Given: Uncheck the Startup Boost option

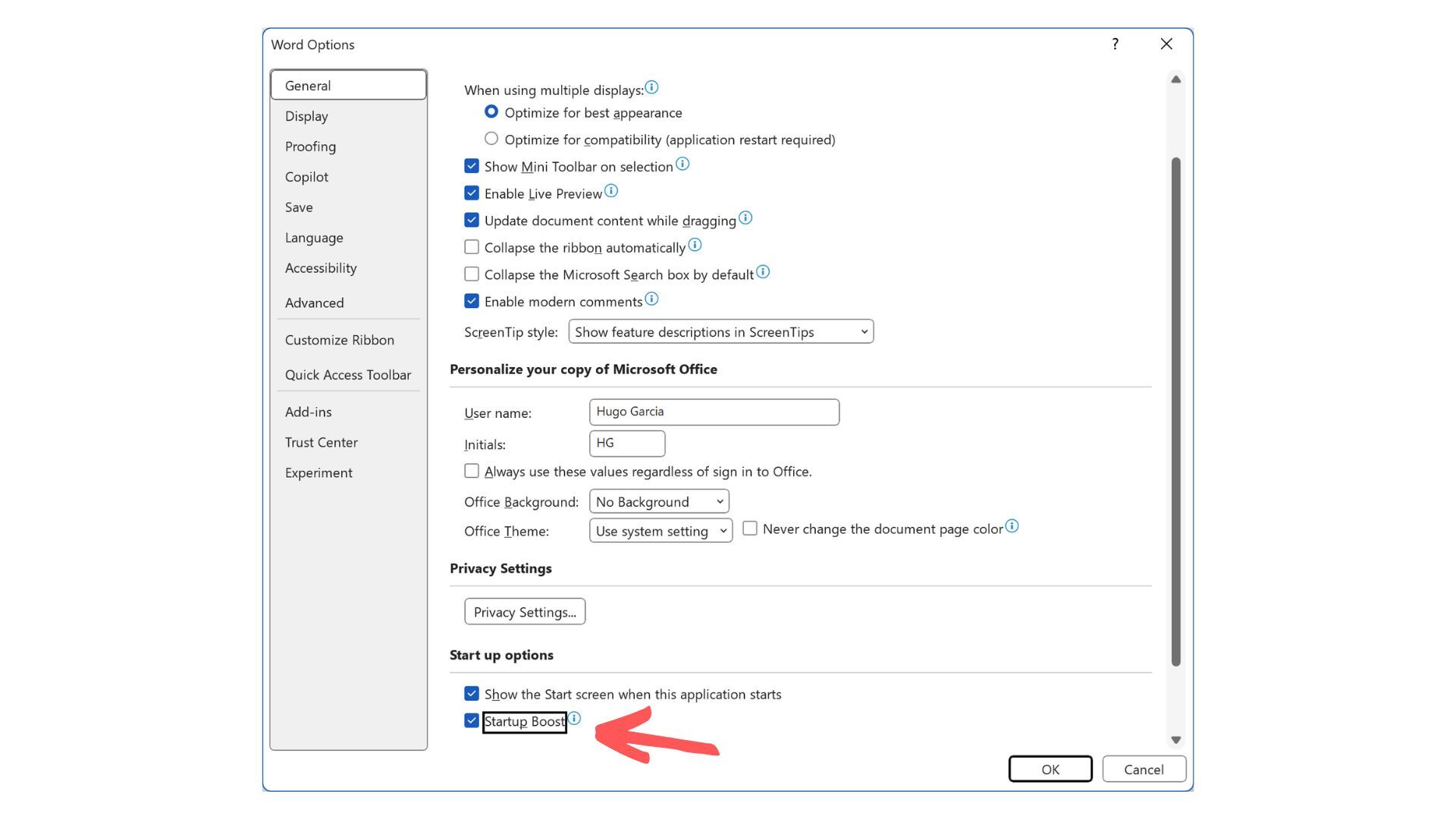Looking at the screenshot, I should 472,720.
